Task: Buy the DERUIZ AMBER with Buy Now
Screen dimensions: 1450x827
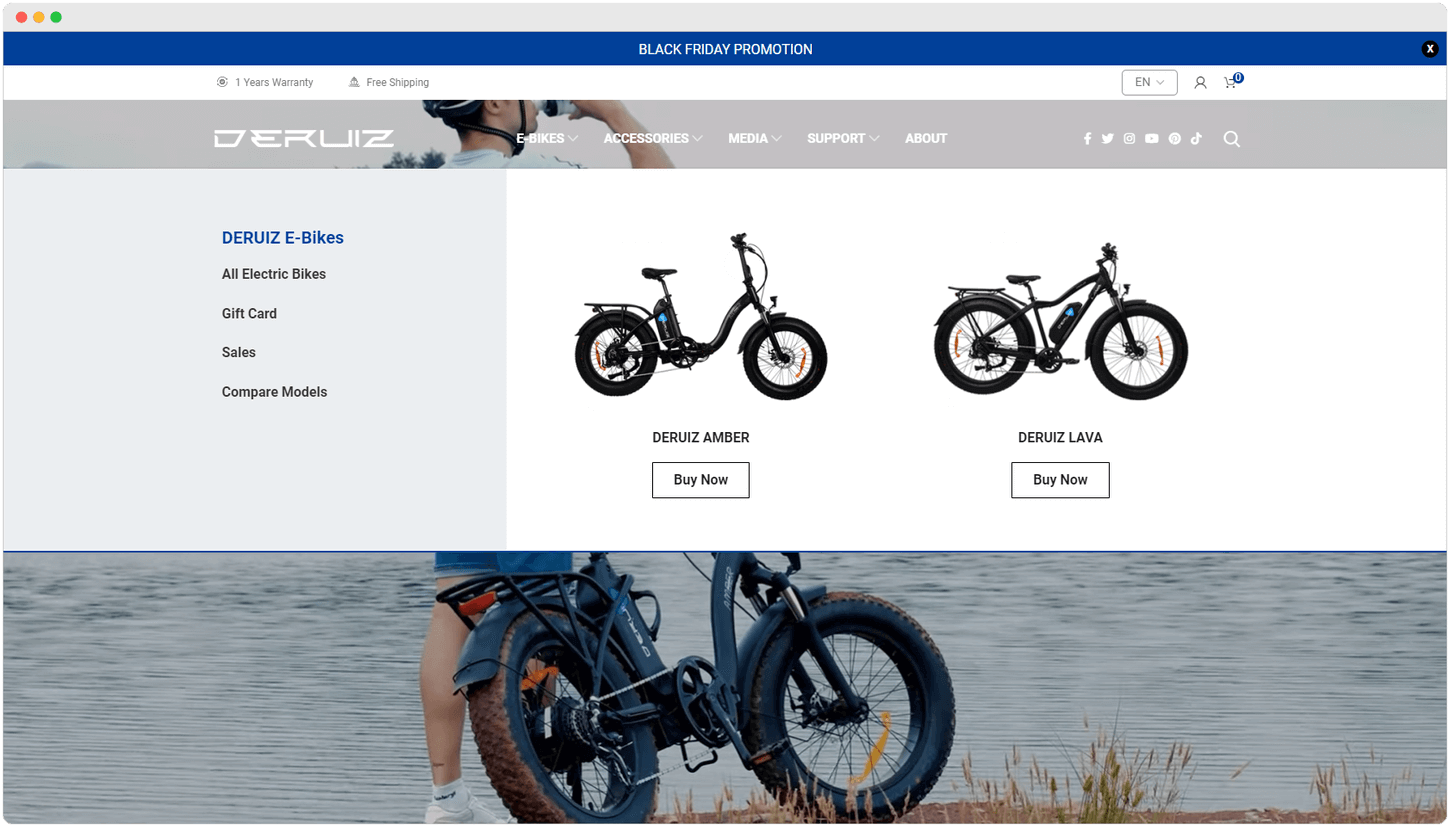Action: [x=701, y=480]
